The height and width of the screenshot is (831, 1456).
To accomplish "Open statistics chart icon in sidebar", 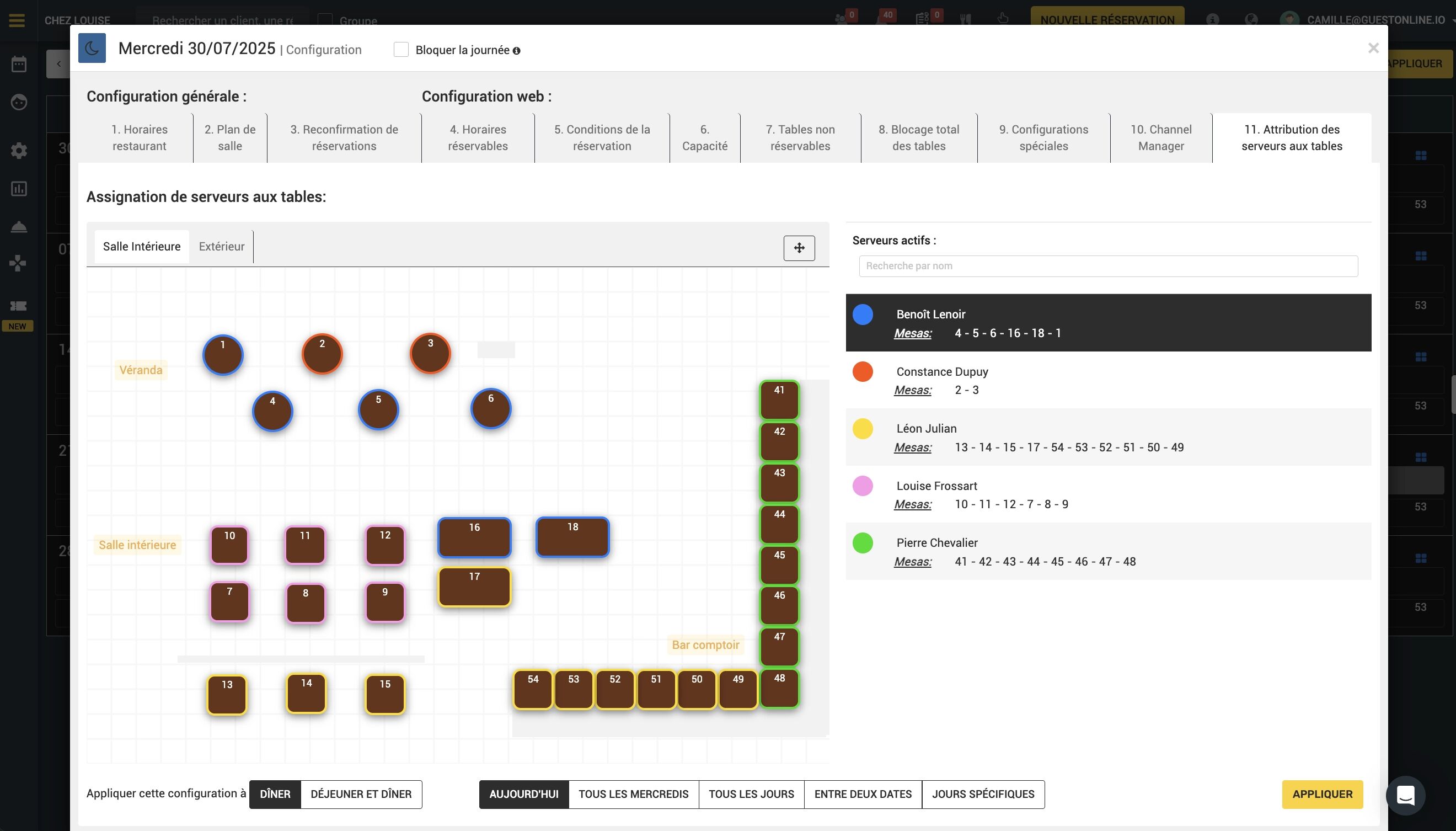I will coord(19,189).
